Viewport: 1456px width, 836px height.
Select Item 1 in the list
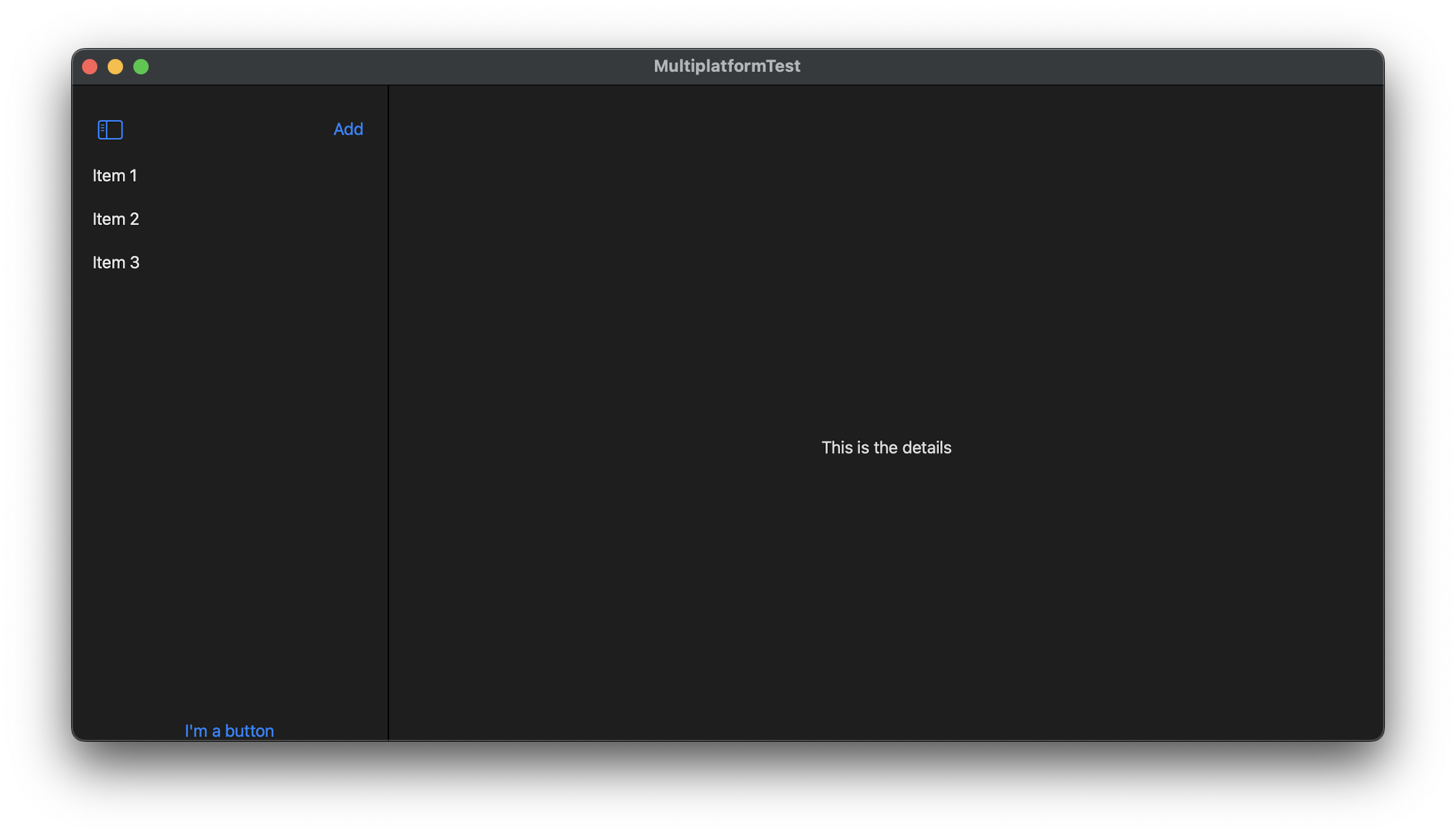pyautogui.click(x=115, y=175)
